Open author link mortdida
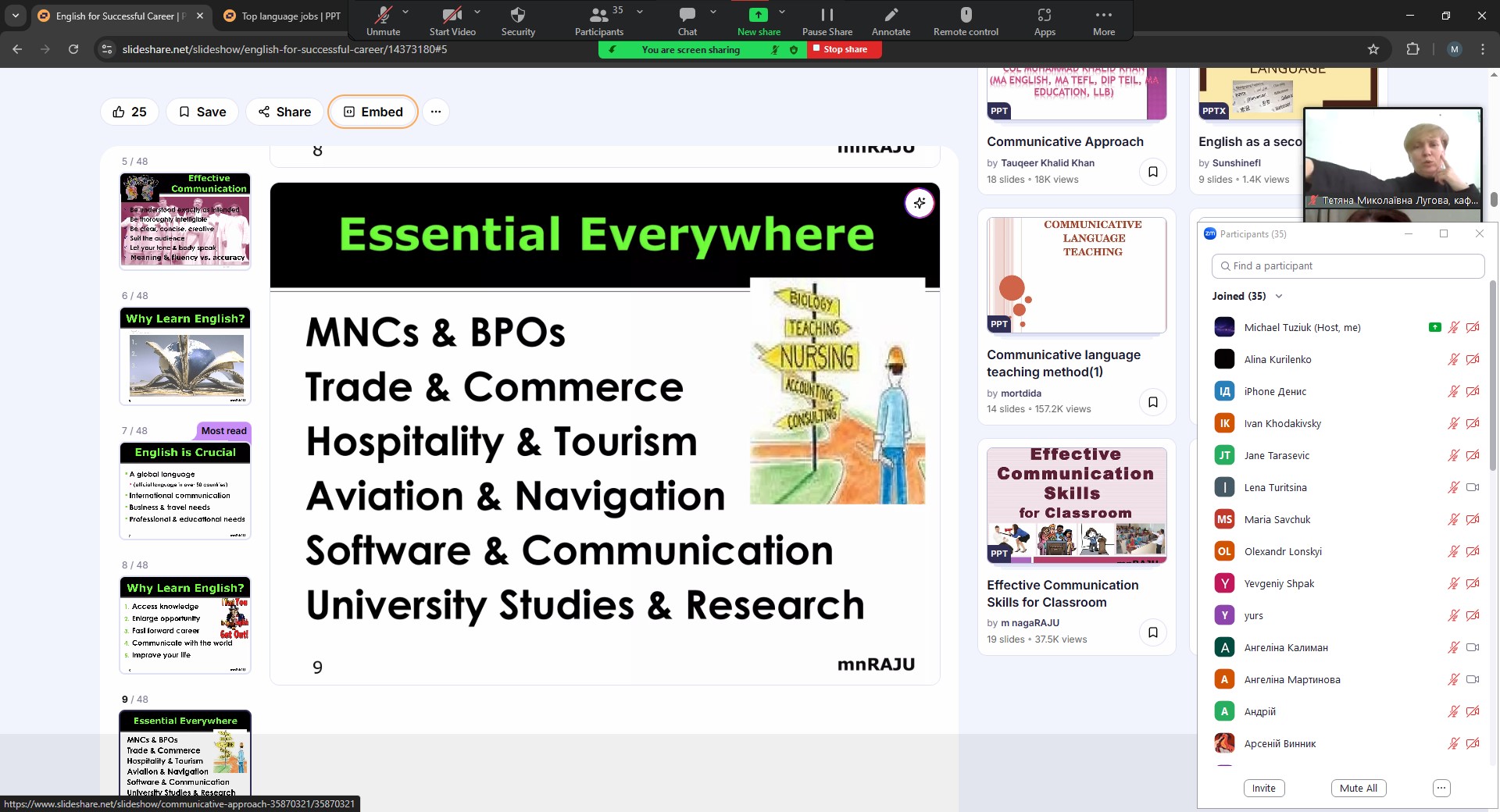Screen dimensions: 1500x812 1021,394
